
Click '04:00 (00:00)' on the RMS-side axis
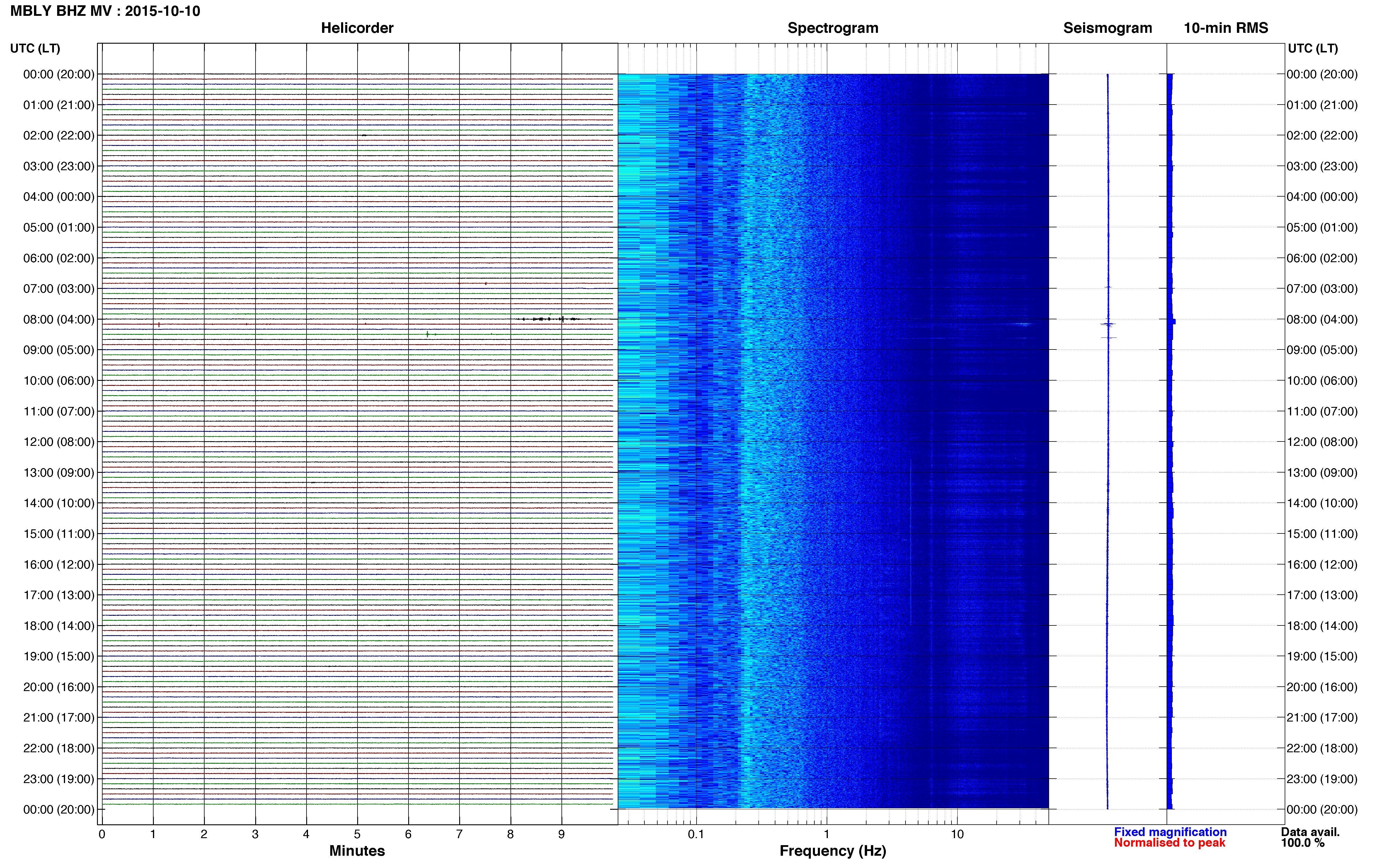tap(1322, 197)
